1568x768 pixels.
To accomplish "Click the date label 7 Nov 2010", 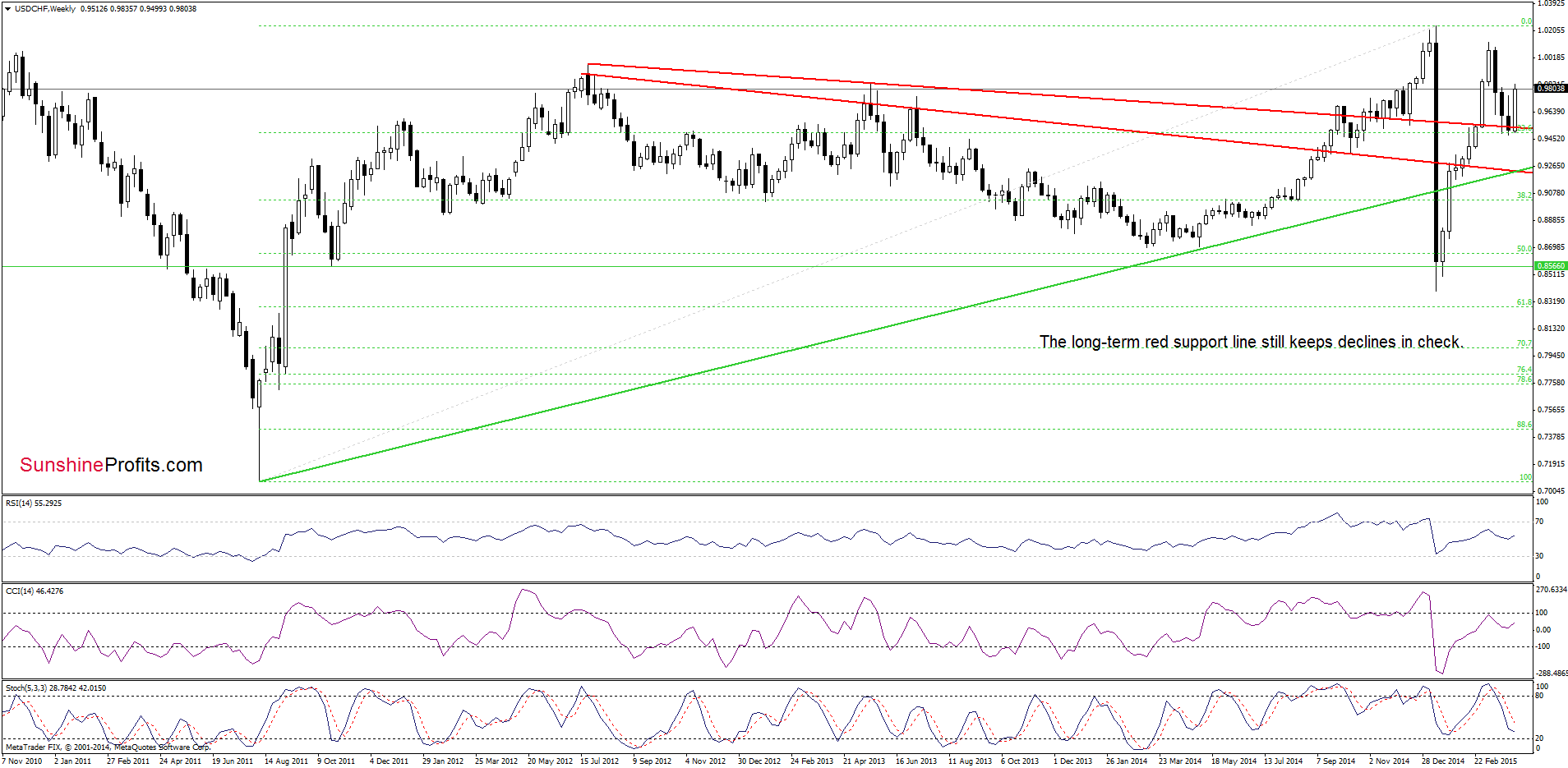I will click(x=22, y=761).
